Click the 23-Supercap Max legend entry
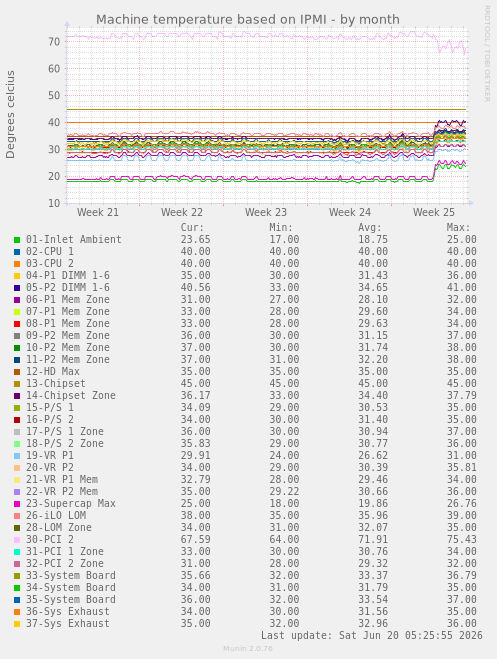The width and height of the screenshot is (497, 659). point(71,503)
